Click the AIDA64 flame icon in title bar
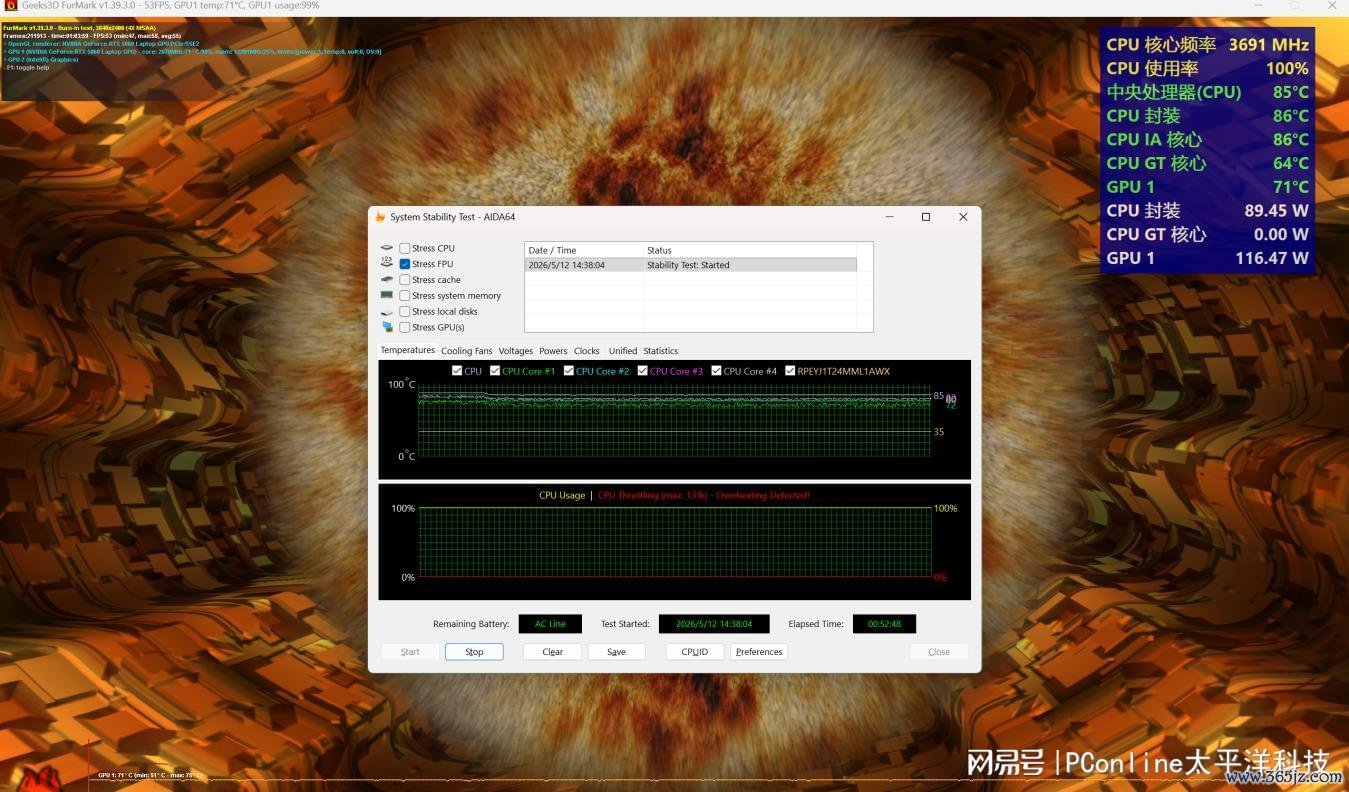This screenshot has height=792, width=1349. click(380, 217)
